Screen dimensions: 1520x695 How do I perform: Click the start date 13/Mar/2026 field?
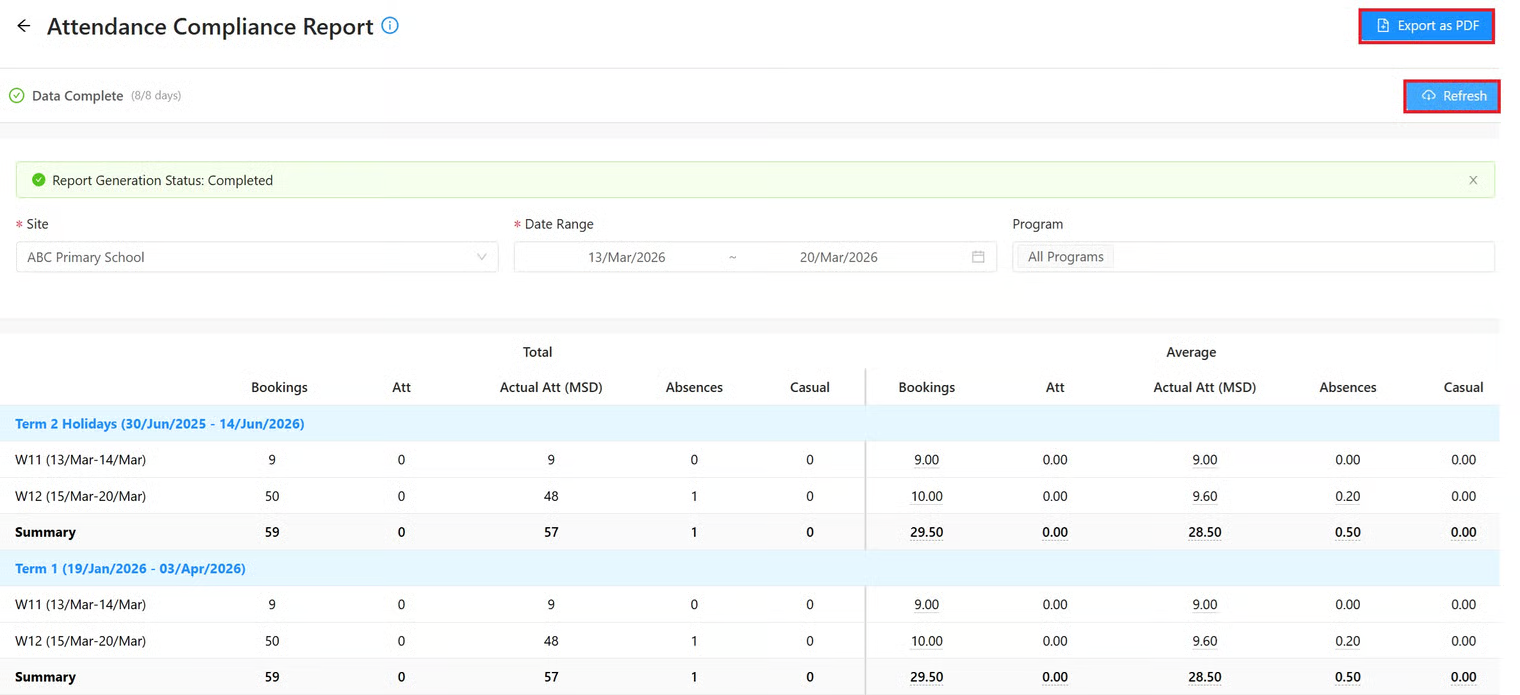[x=626, y=257]
